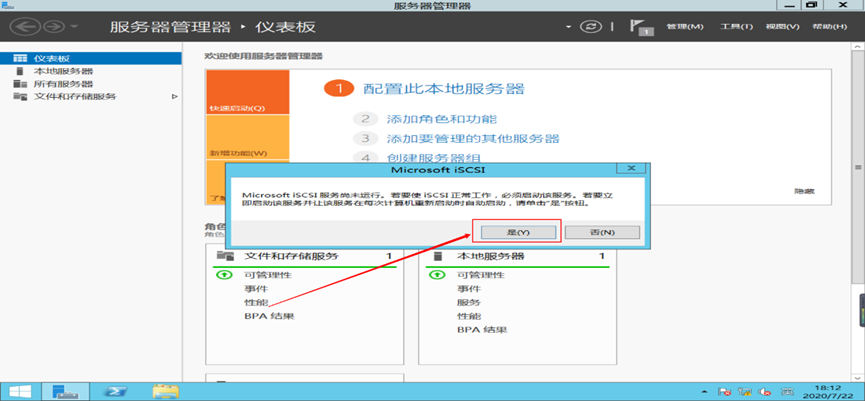Click the muted volume tray icon
The image size is (865, 401).
coord(765,392)
